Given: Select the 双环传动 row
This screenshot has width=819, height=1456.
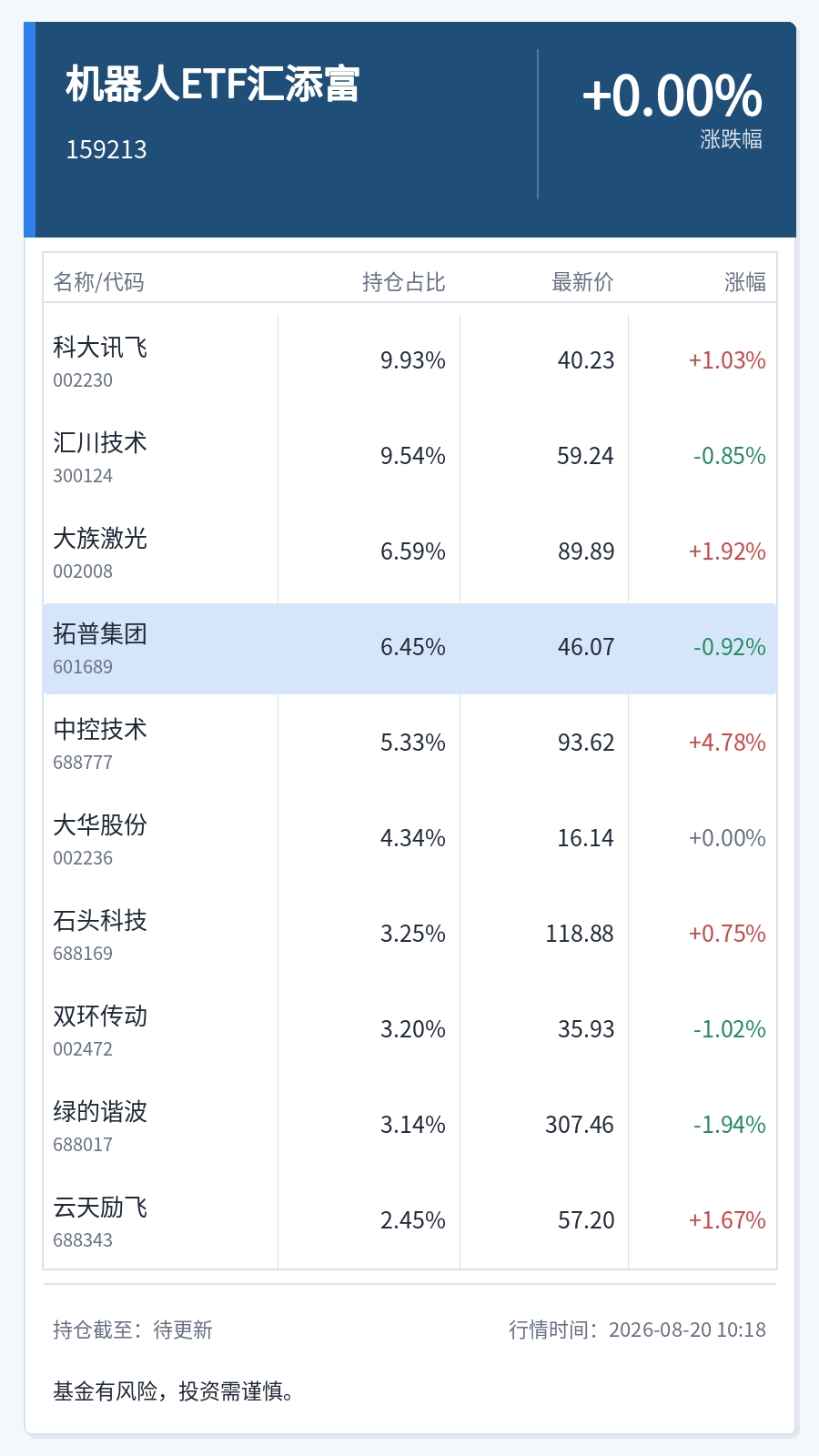Looking at the screenshot, I should (x=409, y=1030).
